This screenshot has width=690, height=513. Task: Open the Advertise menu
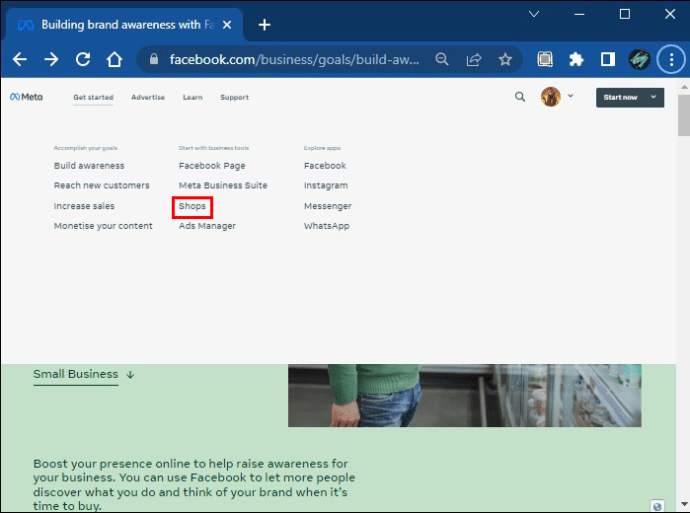click(148, 97)
